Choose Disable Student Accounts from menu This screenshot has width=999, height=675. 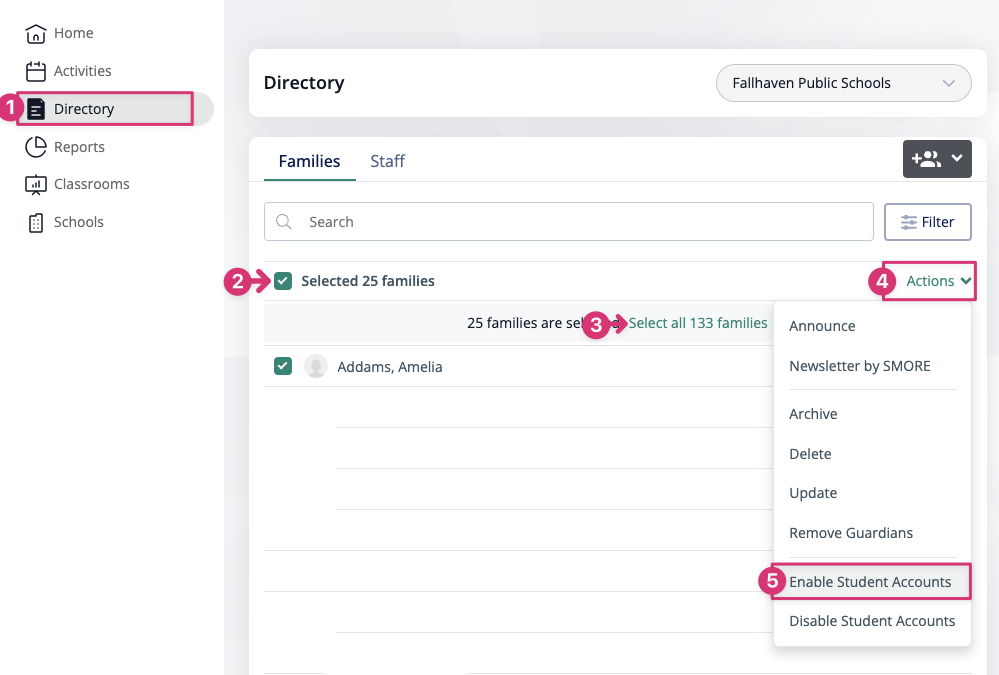pyautogui.click(x=871, y=621)
